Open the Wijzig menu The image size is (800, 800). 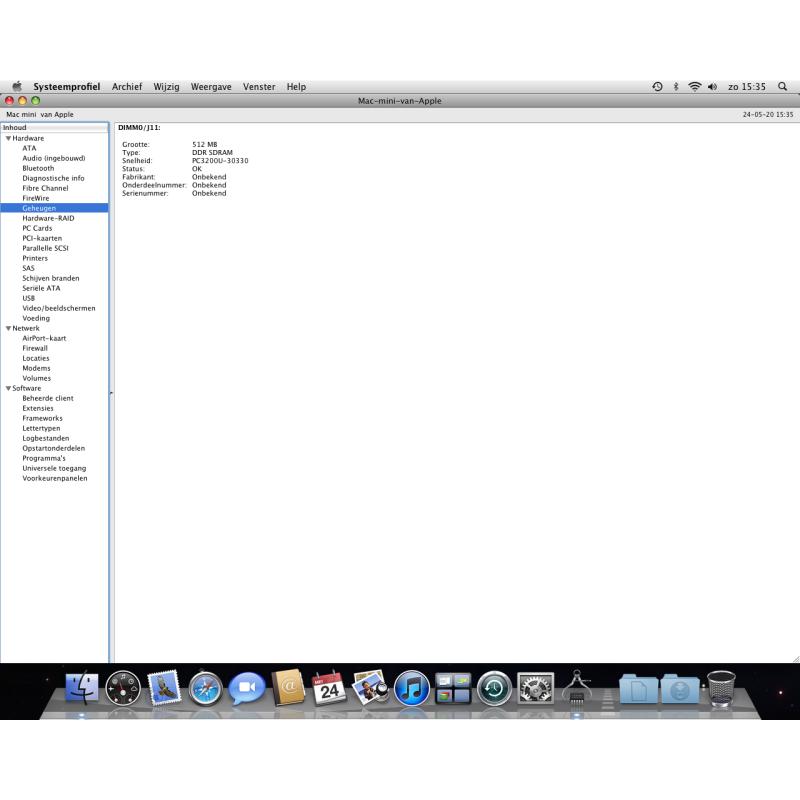(x=166, y=87)
